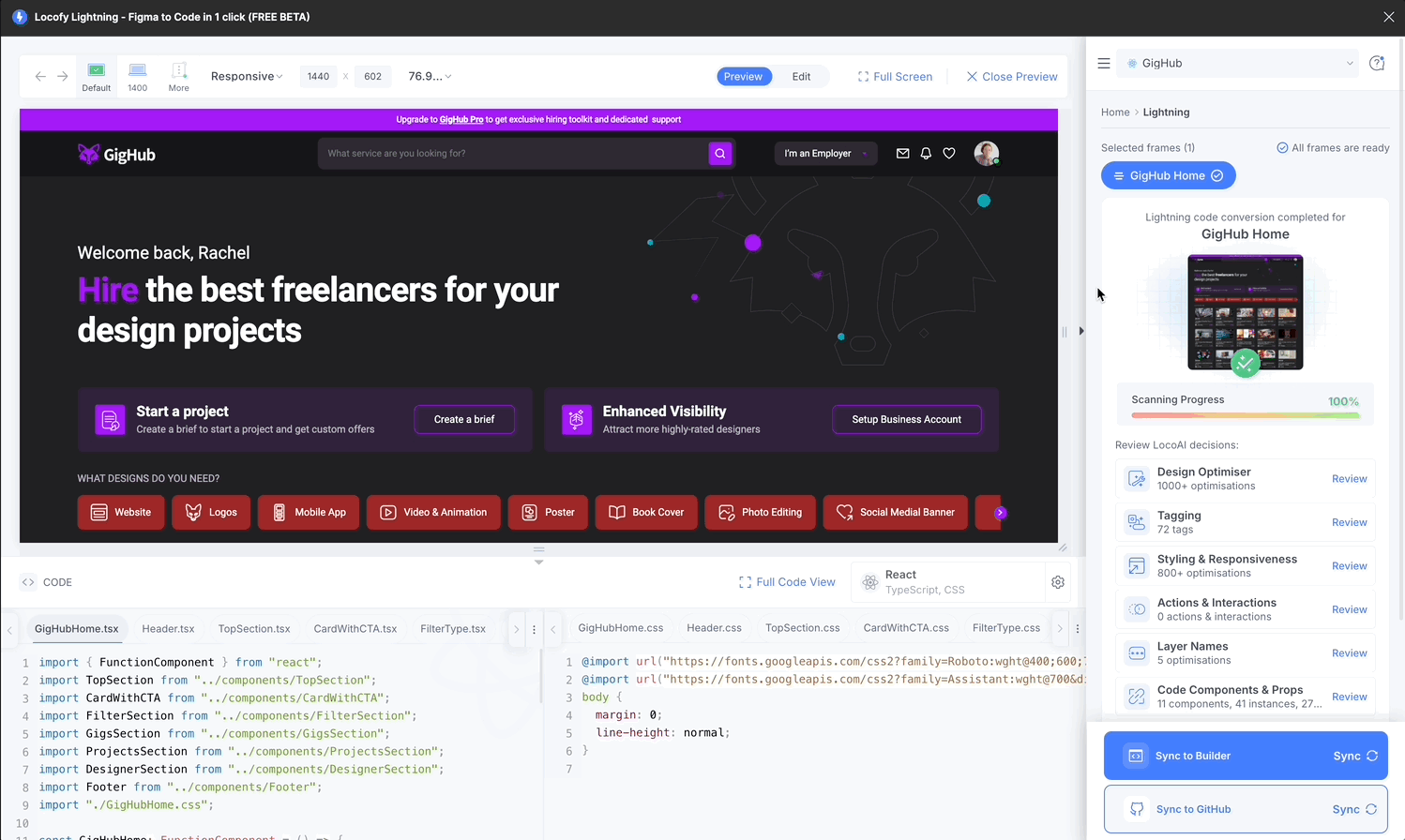Collapse side panel with the black arrow
Viewport: 1405px width, 840px height.
(x=1081, y=331)
